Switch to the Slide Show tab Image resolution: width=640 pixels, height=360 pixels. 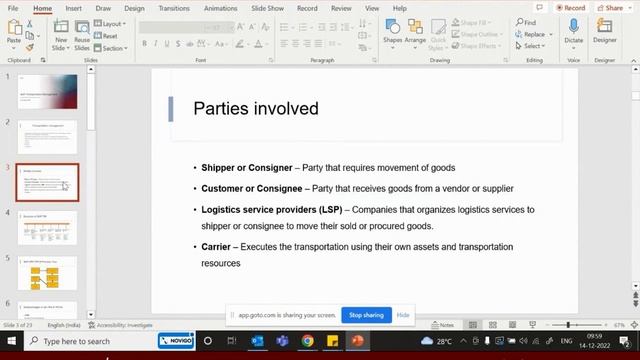pos(267,8)
